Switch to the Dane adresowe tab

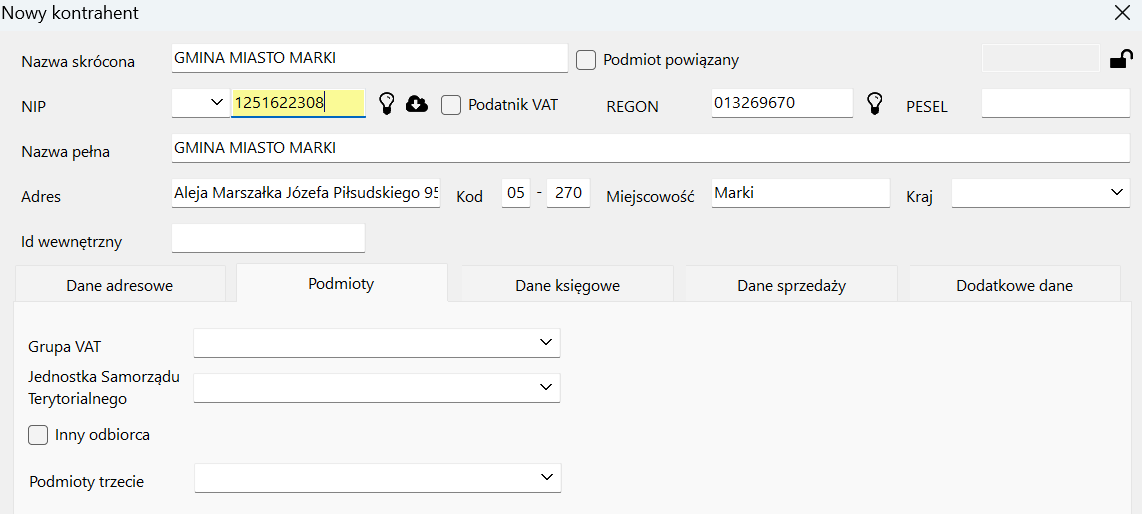[120, 285]
